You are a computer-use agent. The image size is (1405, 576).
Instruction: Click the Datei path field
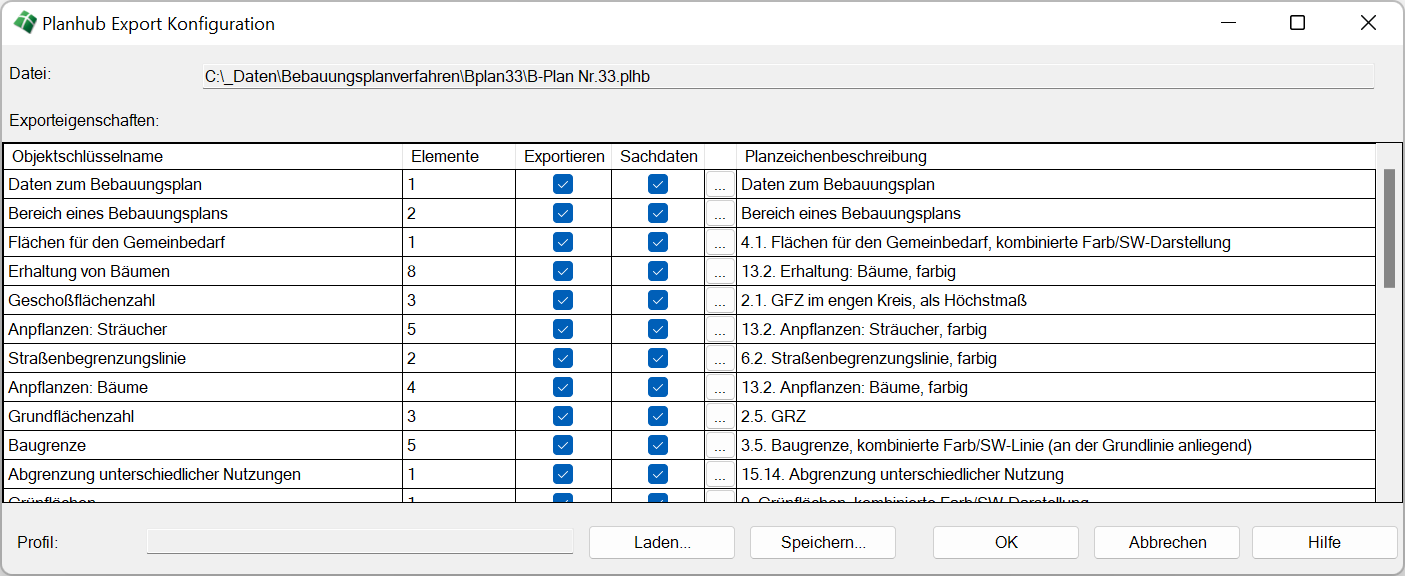click(788, 77)
